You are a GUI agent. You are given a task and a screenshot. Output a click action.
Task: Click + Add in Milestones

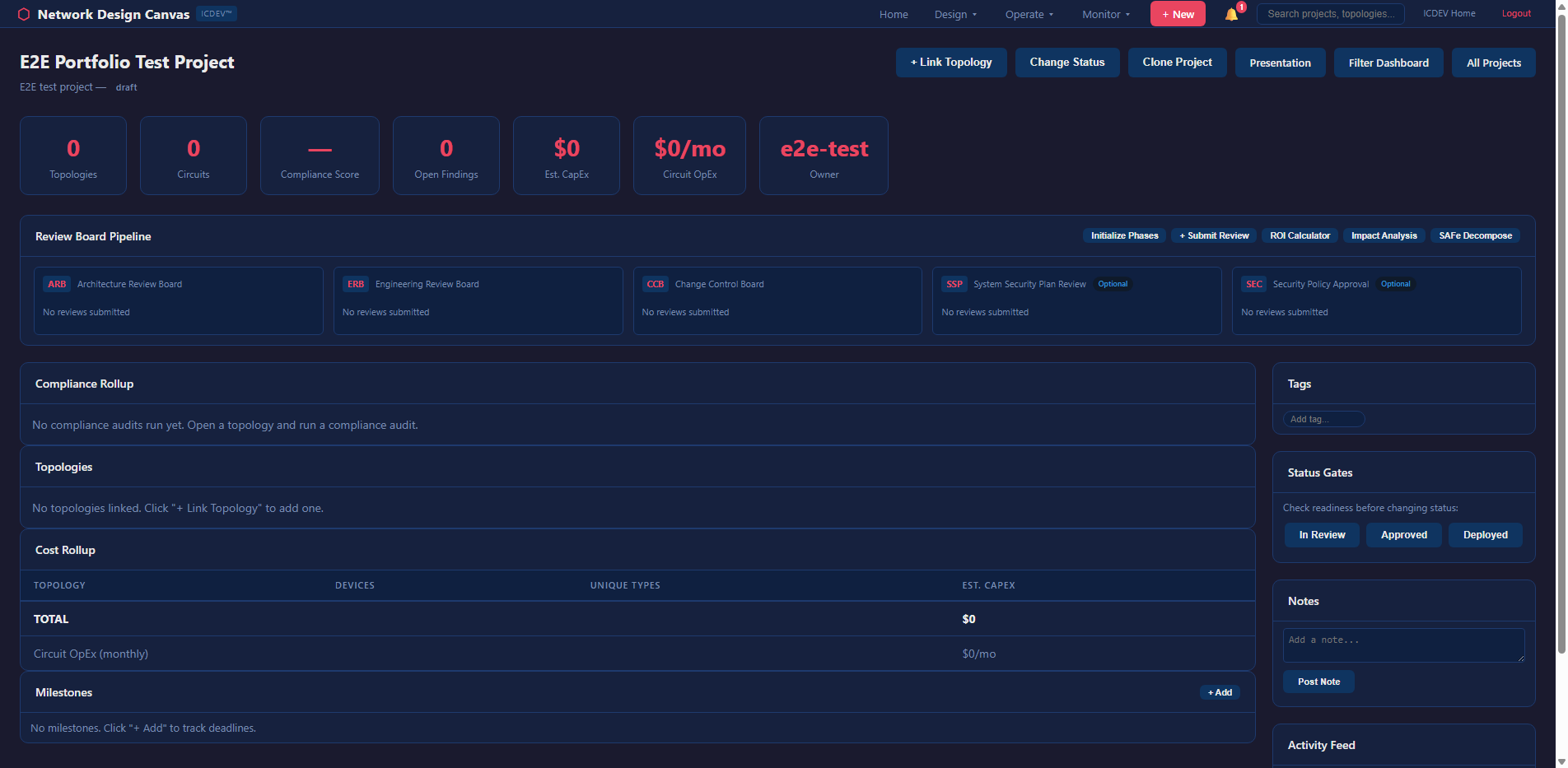coord(1220,692)
